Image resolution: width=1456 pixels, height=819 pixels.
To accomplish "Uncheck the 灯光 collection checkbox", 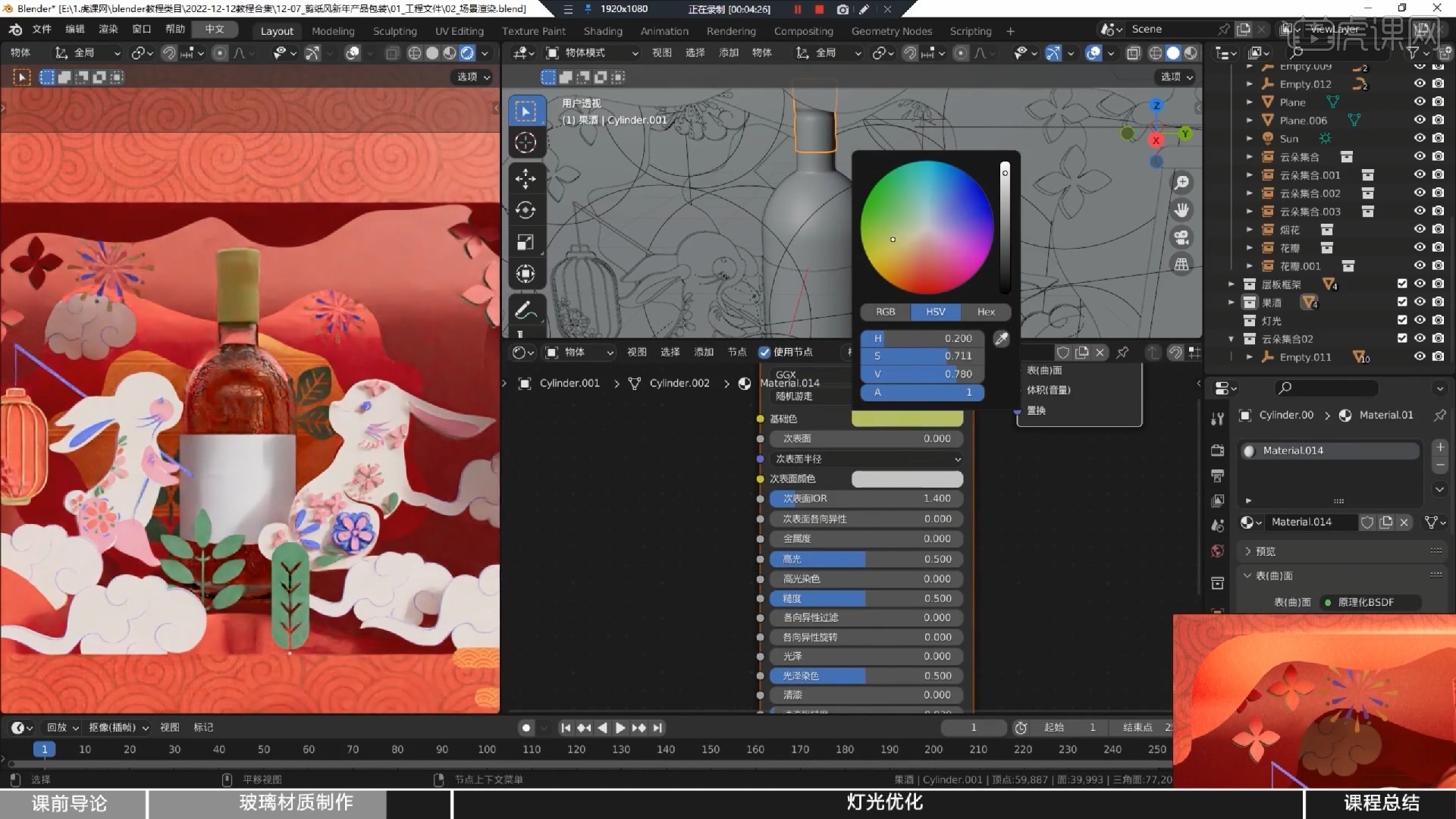I will (1401, 320).
